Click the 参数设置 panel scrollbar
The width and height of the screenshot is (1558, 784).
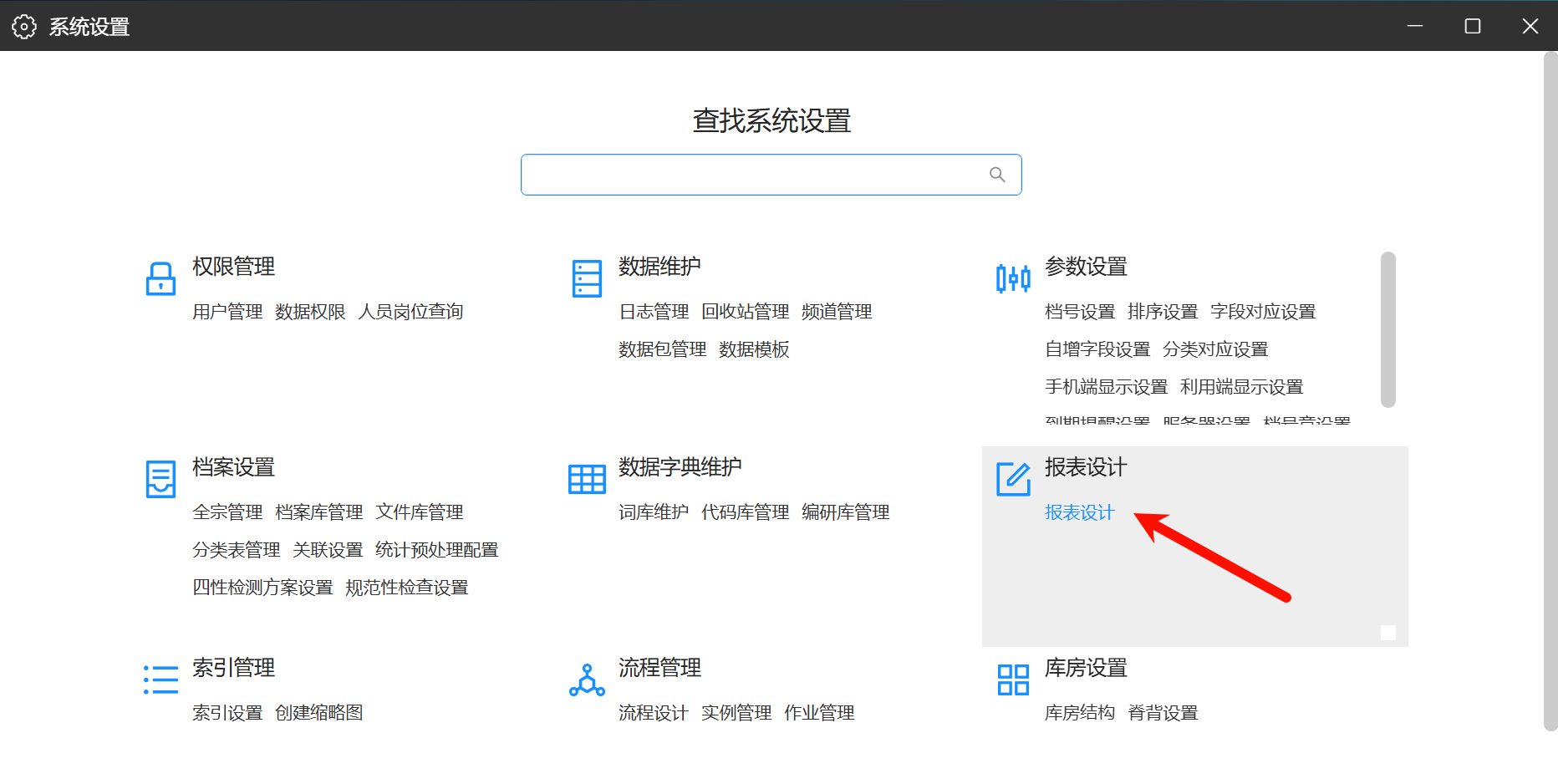[x=1388, y=329]
